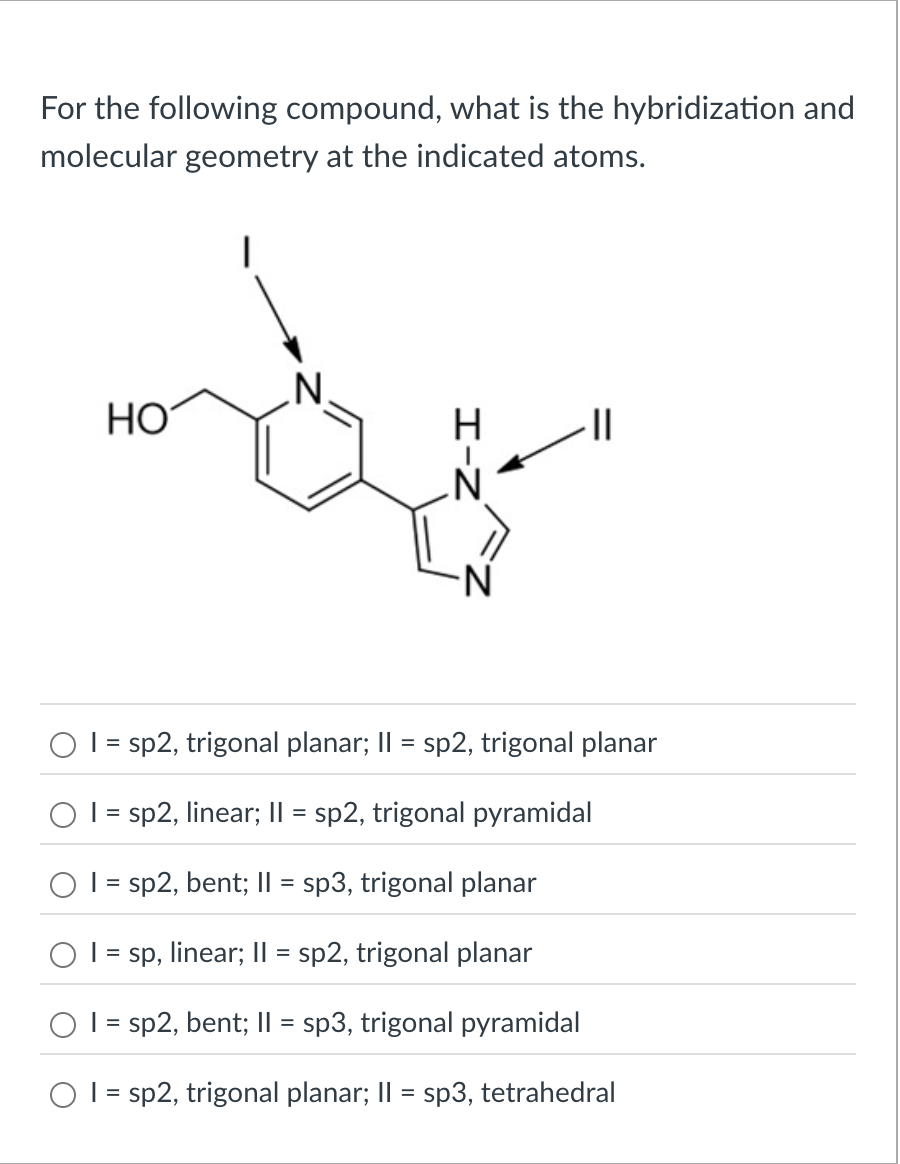The image size is (900, 1164).
Task: Click answer text starting 'I = sp, linear'
Action: [x=310, y=952]
